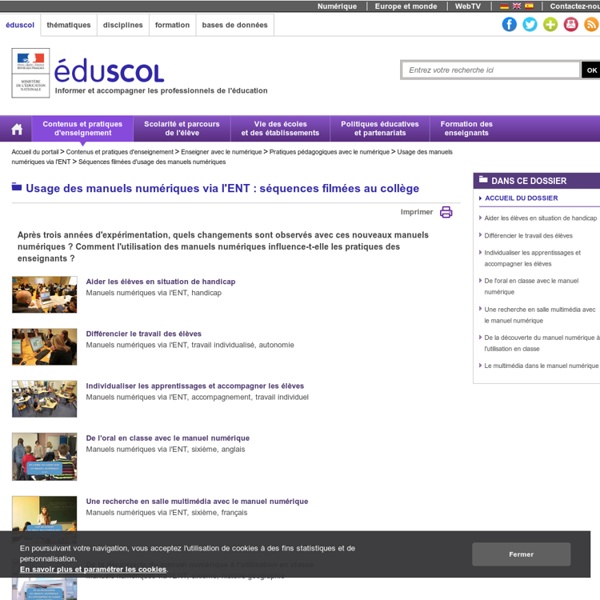Switch to German language flag

(505, 6)
